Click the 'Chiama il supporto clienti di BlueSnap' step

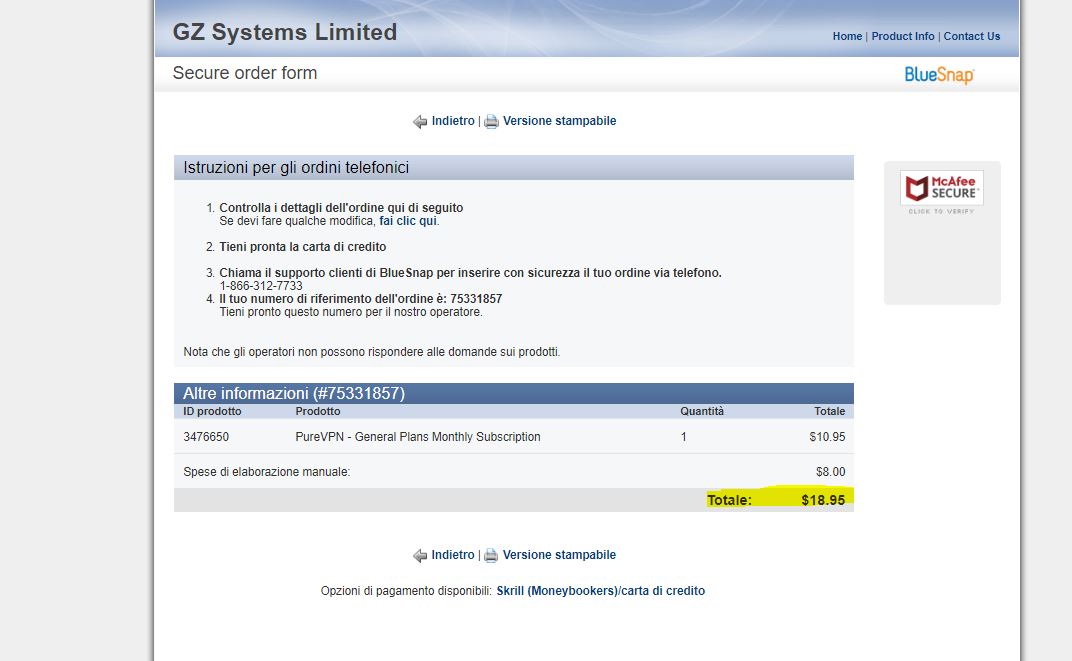(470, 273)
